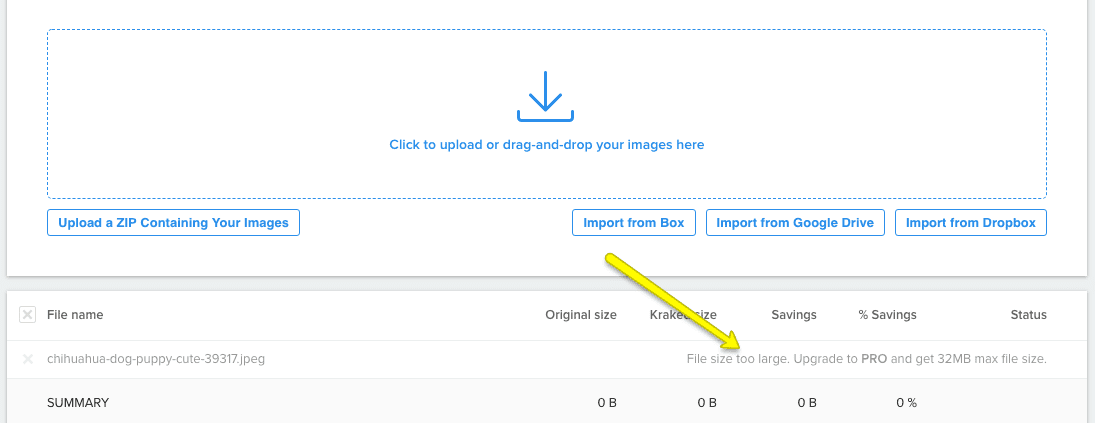
Task: Open the PRO upgrade link
Action: click(874, 359)
